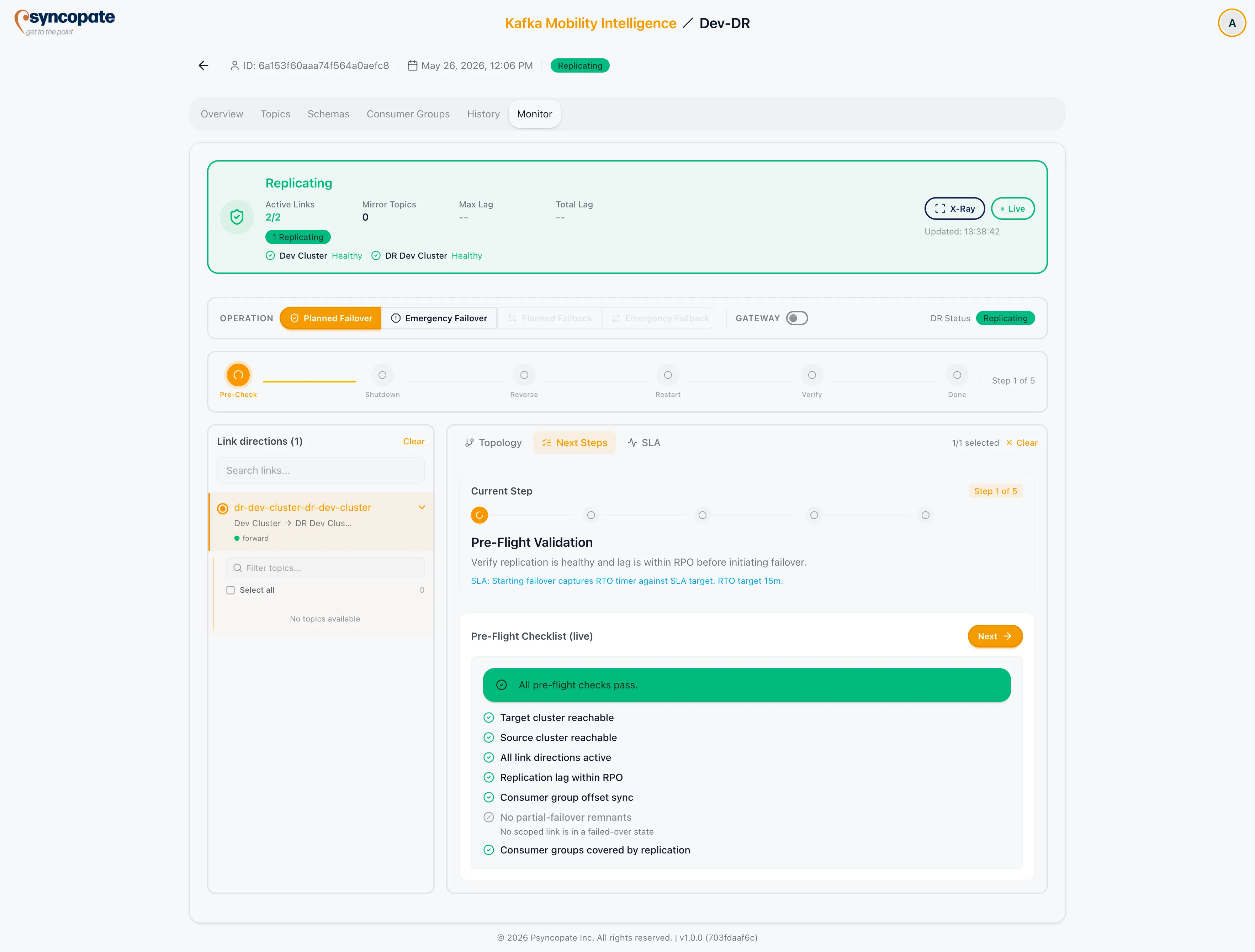1255x952 pixels.
Task: Click the orange Step 1 of 5 badge
Action: tap(995, 491)
